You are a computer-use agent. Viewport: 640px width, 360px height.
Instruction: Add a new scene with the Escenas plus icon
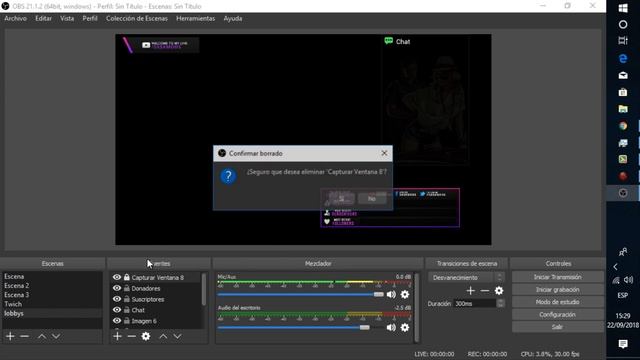pos(11,336)
